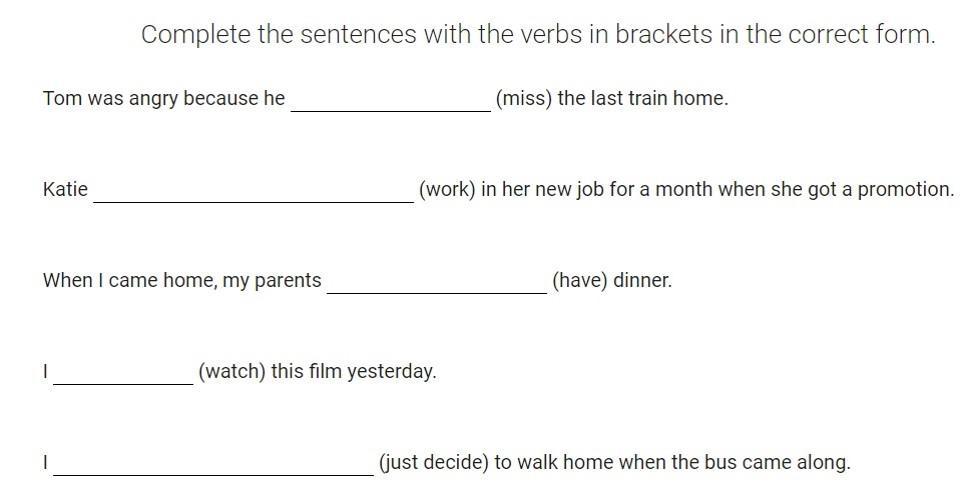968x500 pixels.
Task: Click the bracketed verb (miss)
Action: click(524, 99)
